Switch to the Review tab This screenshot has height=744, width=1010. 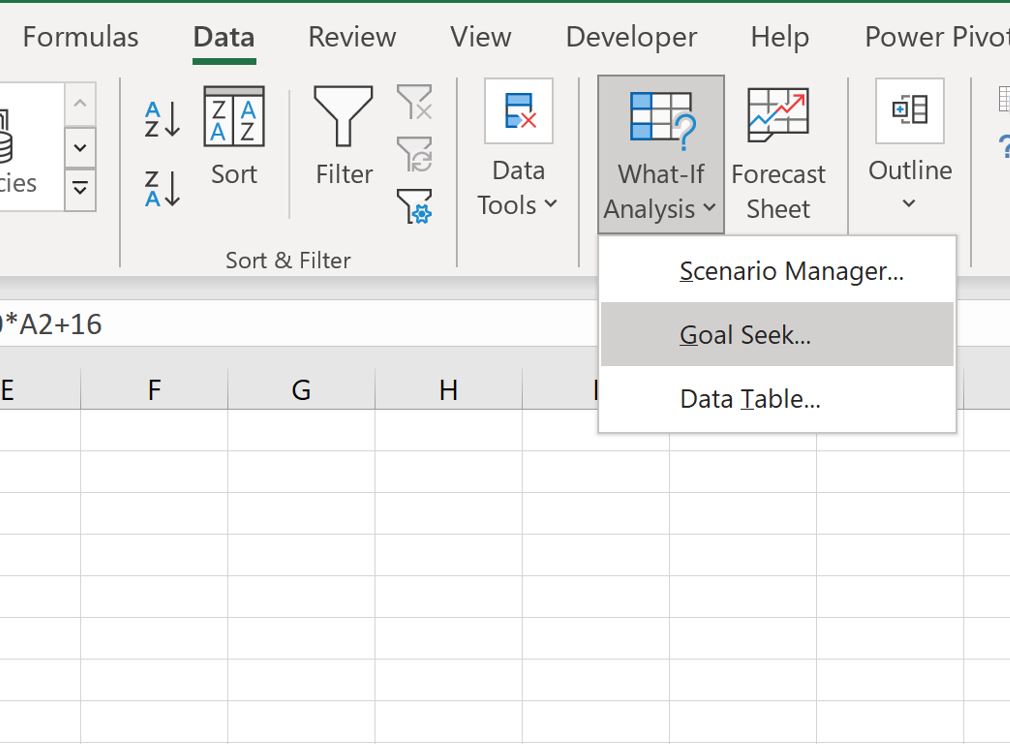pyautogui.click(x=352, y=37)
